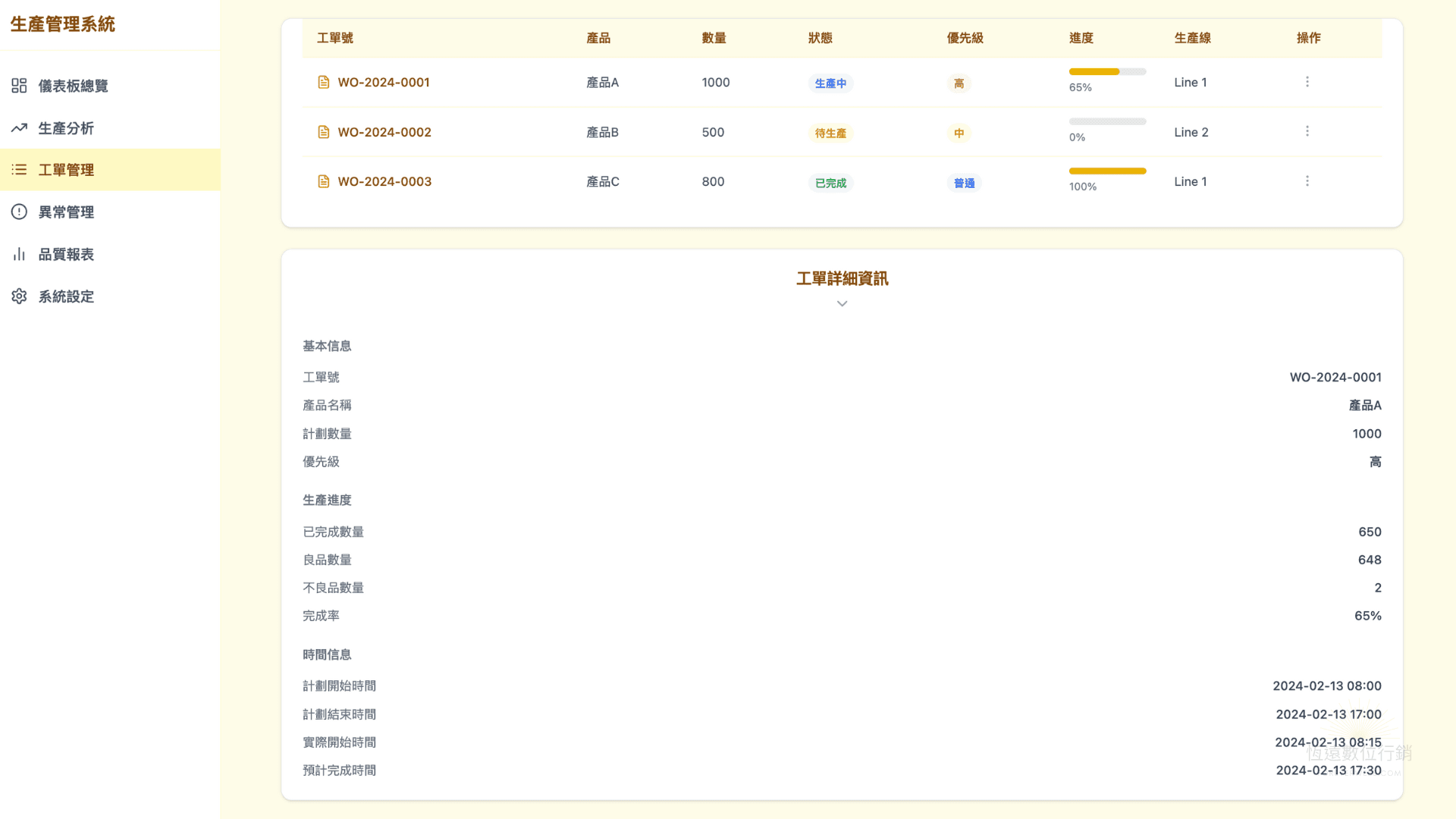Open work order WO-2024-0002 link
The image size is (1456, 819).
click(384, 131)
